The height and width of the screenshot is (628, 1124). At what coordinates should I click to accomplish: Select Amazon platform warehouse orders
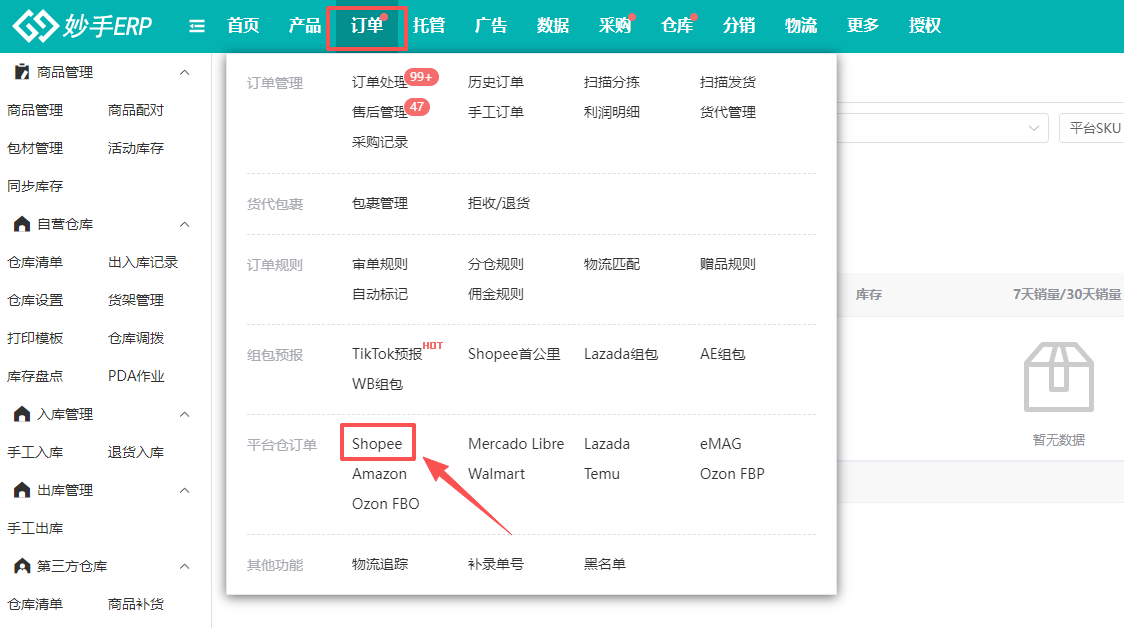pos(379,474)
